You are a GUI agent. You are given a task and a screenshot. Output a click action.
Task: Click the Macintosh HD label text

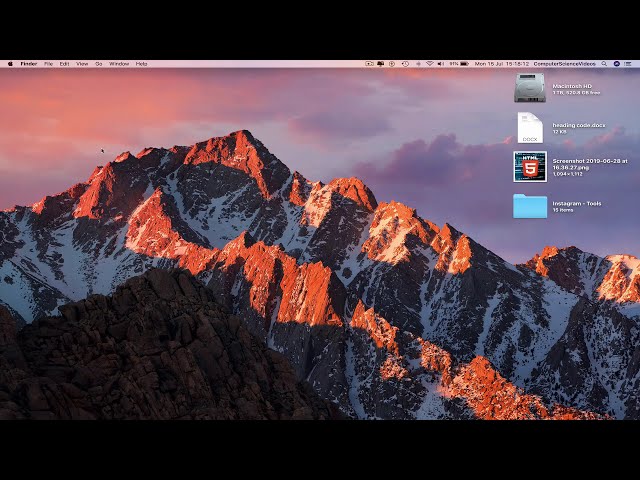pyautogui.click(x=572, y=86)
